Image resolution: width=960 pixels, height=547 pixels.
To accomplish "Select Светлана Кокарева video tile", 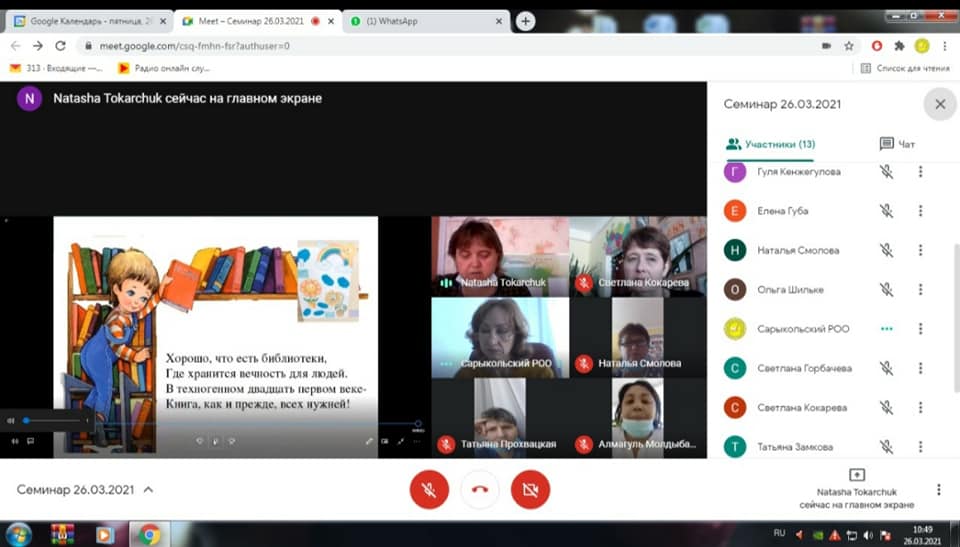I will point(638,256).
